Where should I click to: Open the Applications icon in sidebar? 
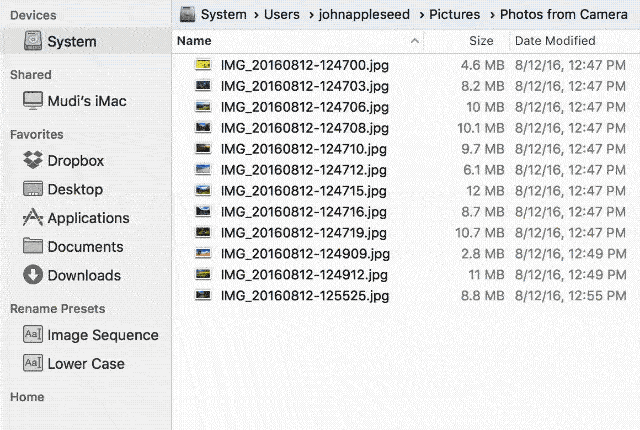click(33, 218)
